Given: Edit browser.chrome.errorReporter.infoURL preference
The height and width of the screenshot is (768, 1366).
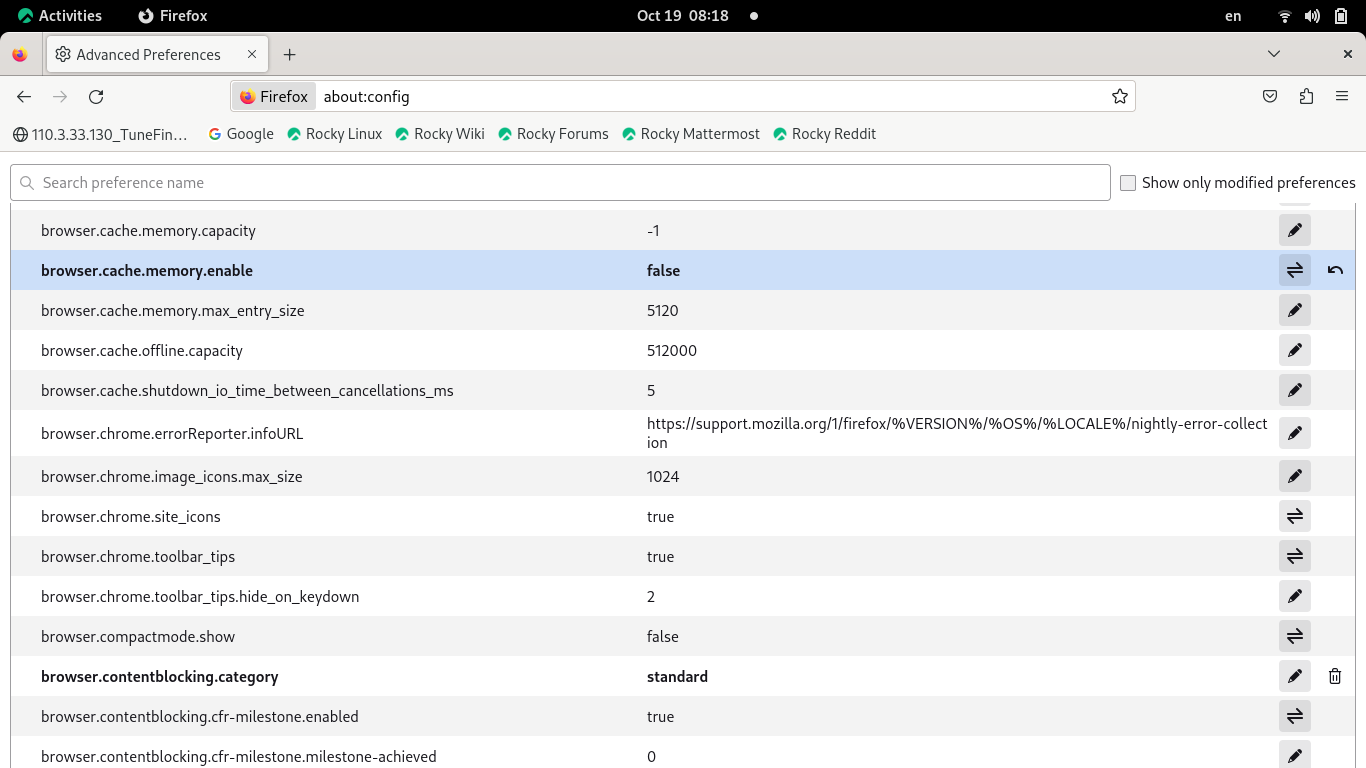Looking at the screenshot, I should pos(1294,433).
